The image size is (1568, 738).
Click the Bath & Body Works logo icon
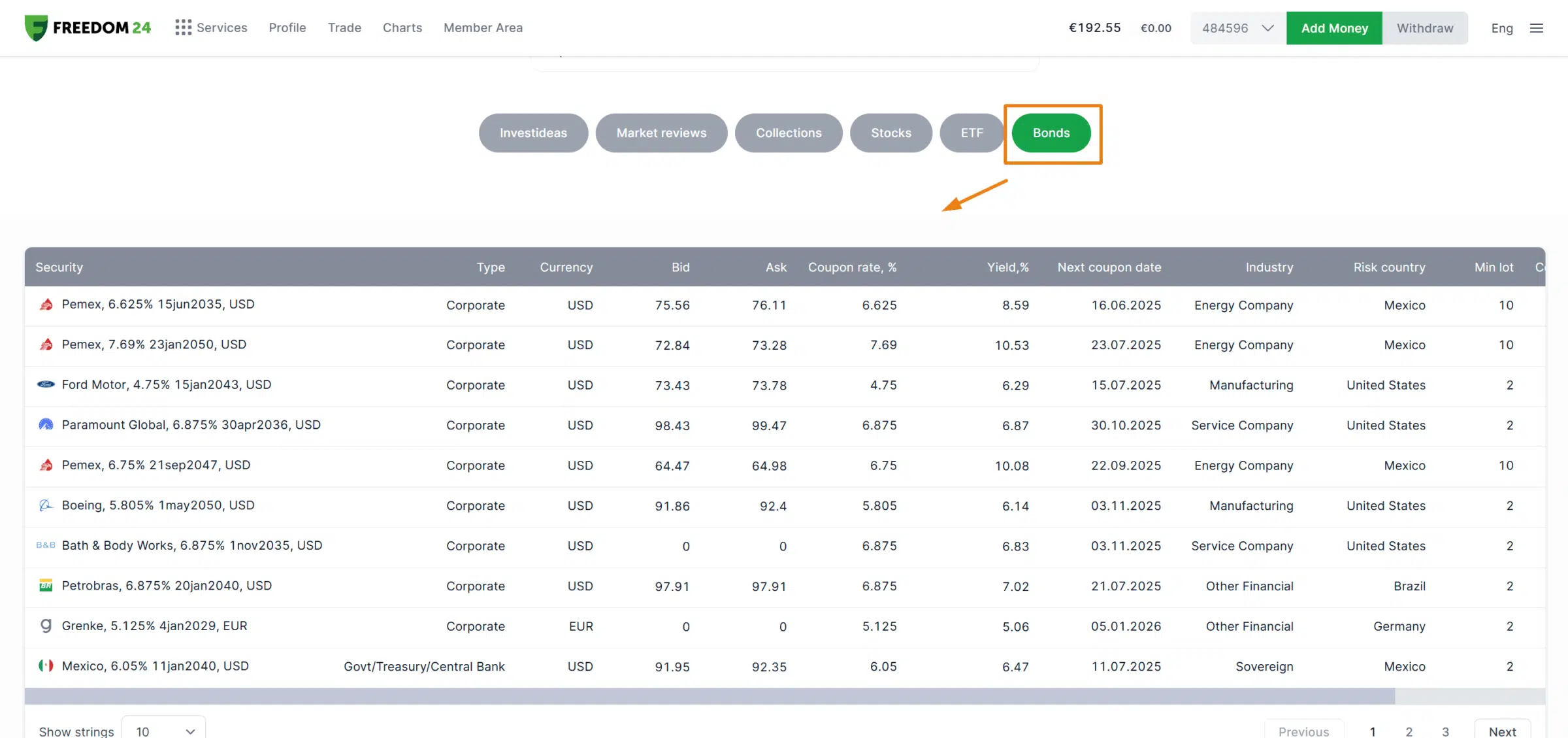(x=46, y=545)
